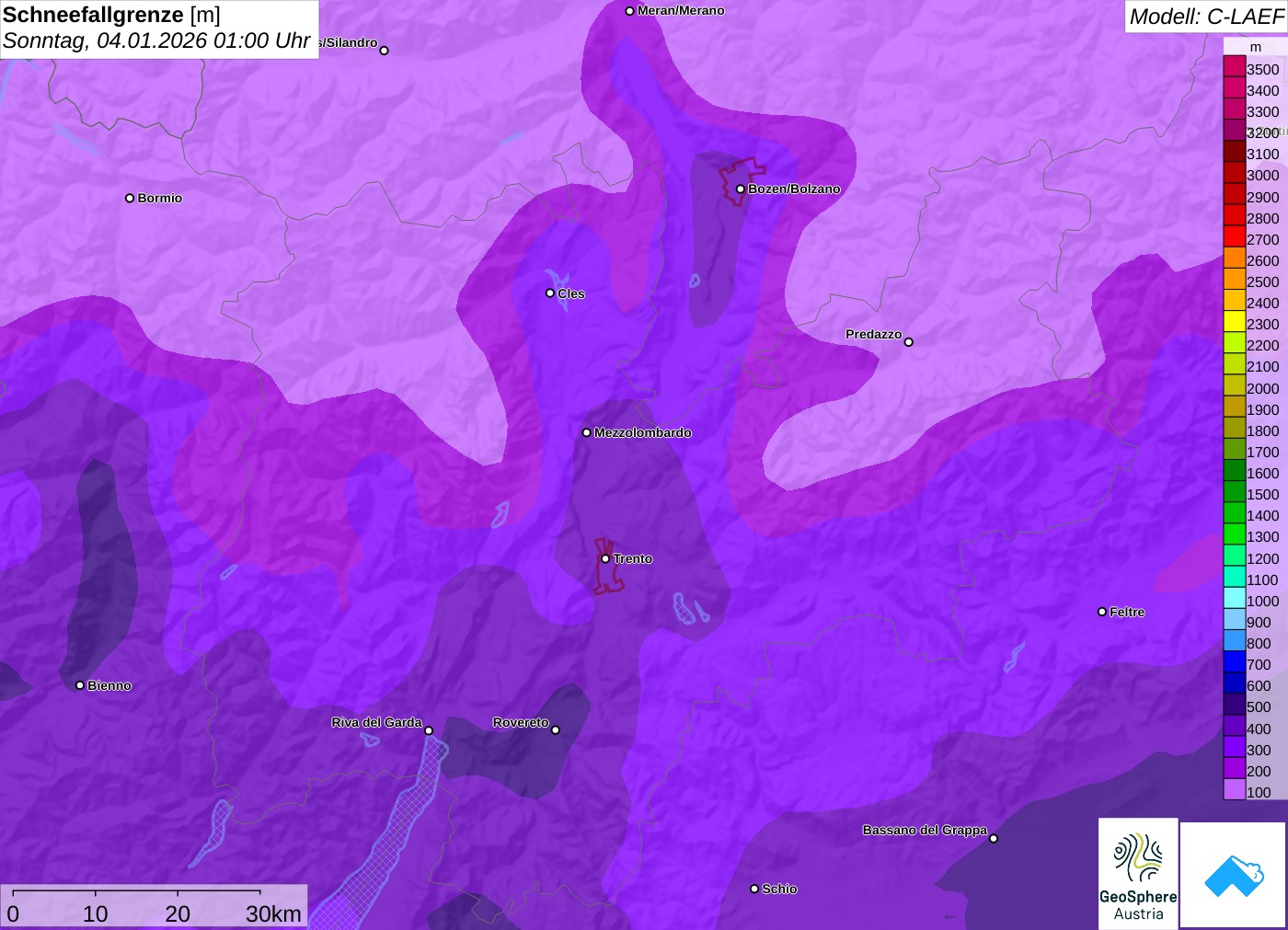Select the 1600 m dark green swatch
The height and width of the screenshot is (930, 1288).
1234,470
